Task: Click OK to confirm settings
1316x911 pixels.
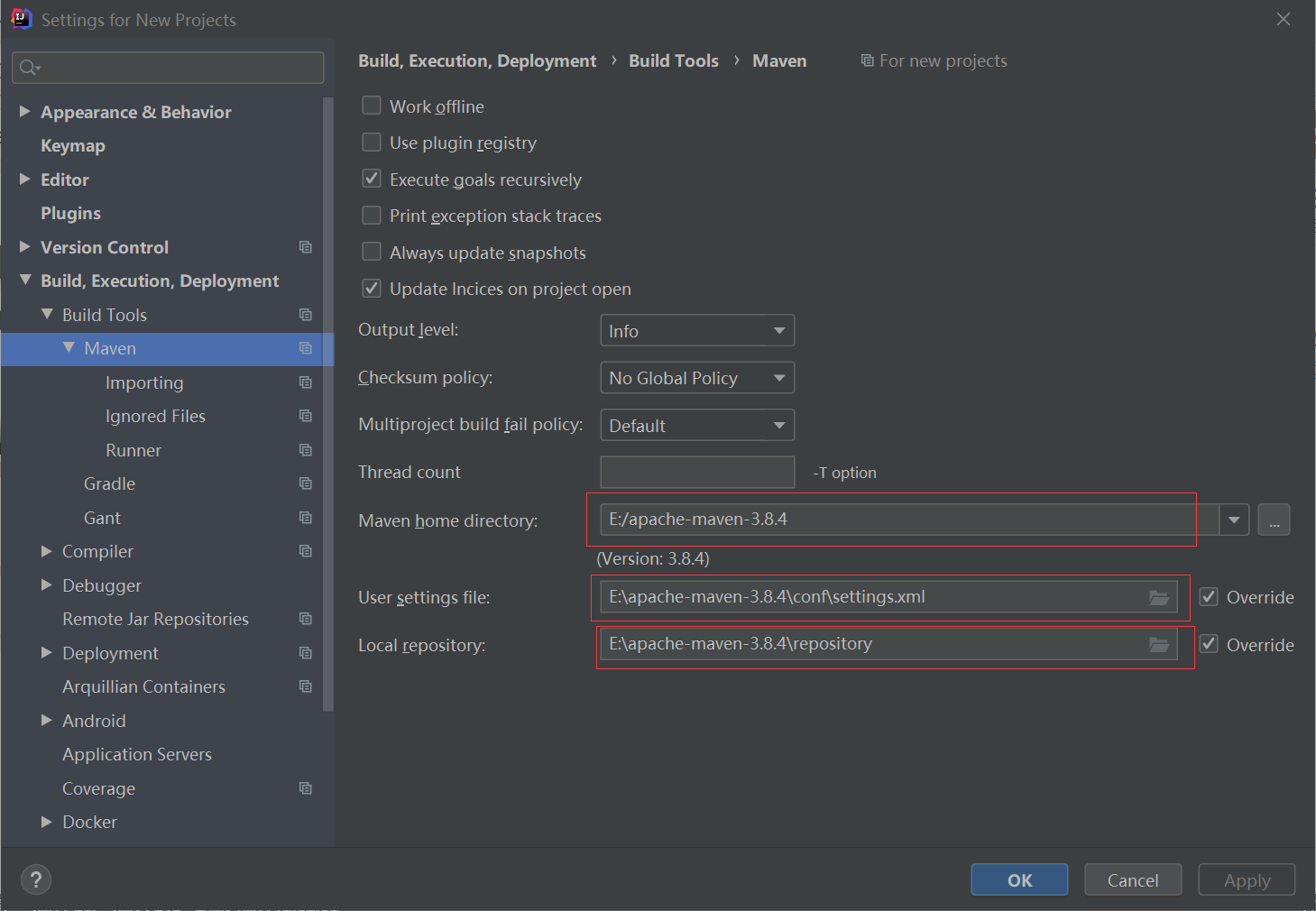Action: click(x=1019, y=879)
